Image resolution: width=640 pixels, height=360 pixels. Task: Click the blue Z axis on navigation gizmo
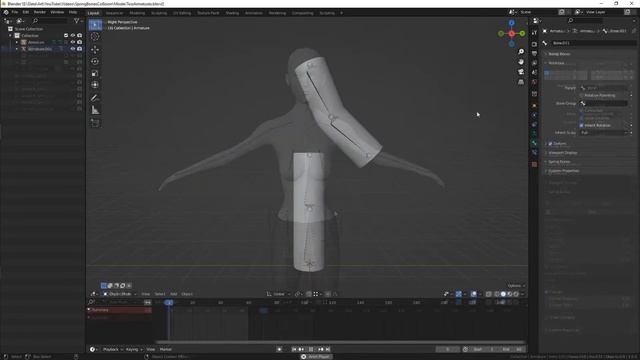tap(511, 23)
